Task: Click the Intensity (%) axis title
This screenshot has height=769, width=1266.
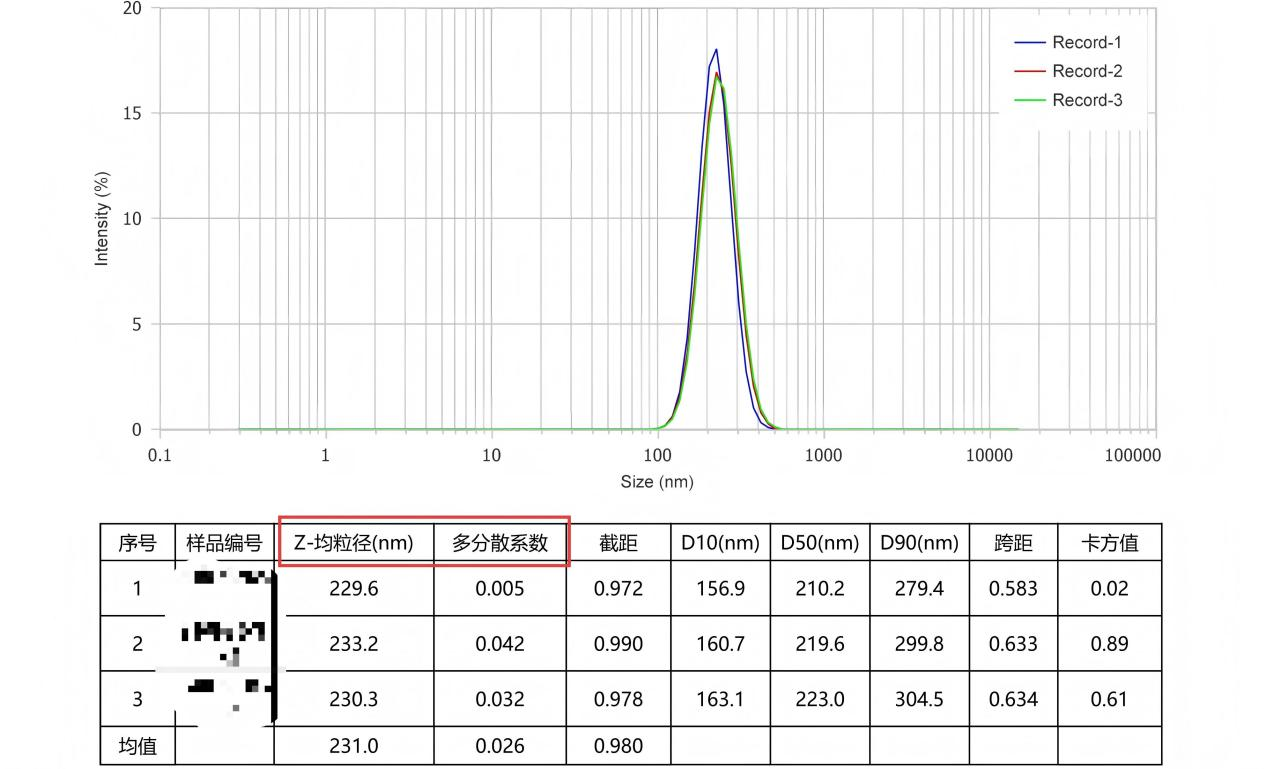Action: tap(102, 219)
